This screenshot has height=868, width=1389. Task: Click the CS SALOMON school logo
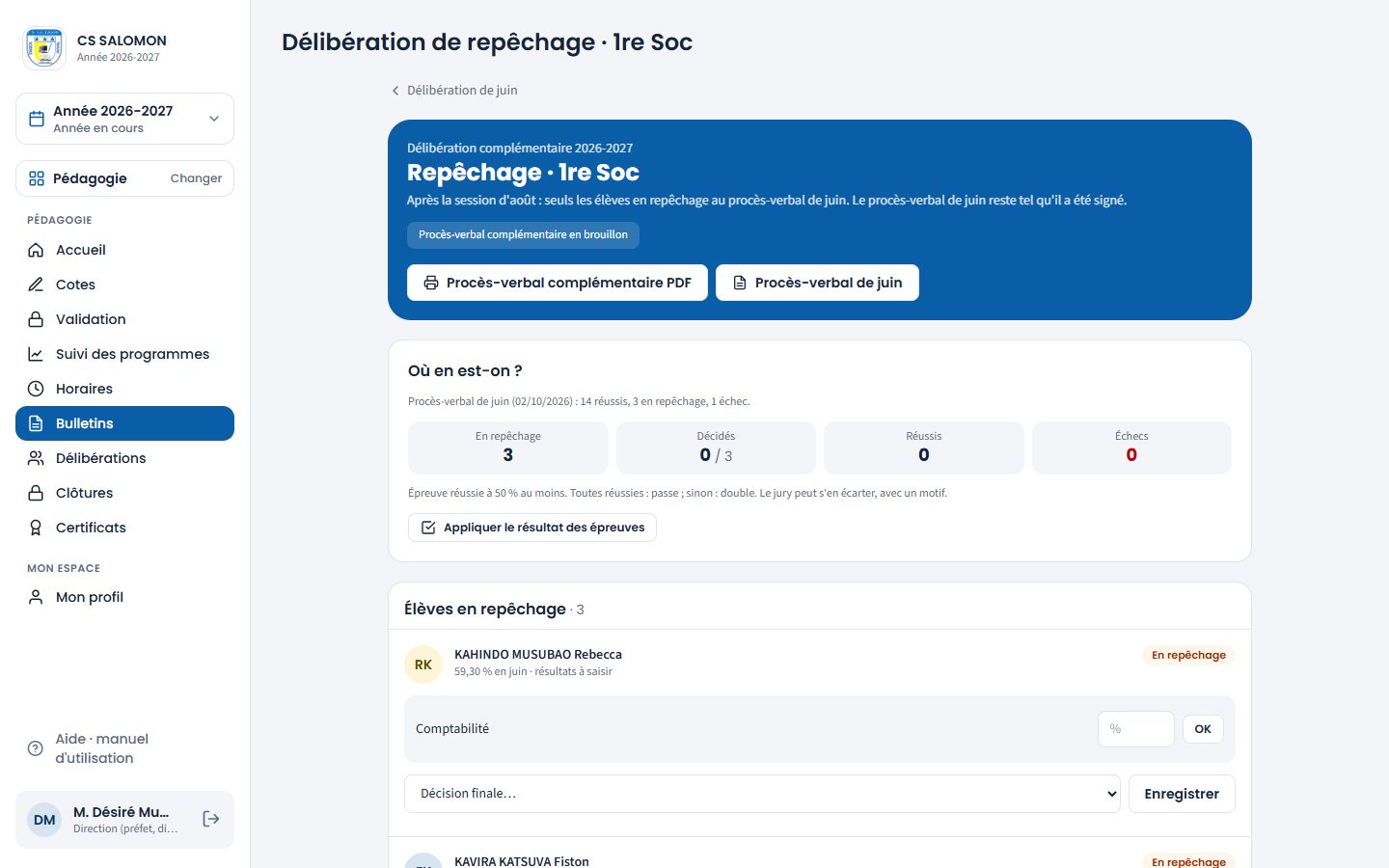click(x=44, y=48)
